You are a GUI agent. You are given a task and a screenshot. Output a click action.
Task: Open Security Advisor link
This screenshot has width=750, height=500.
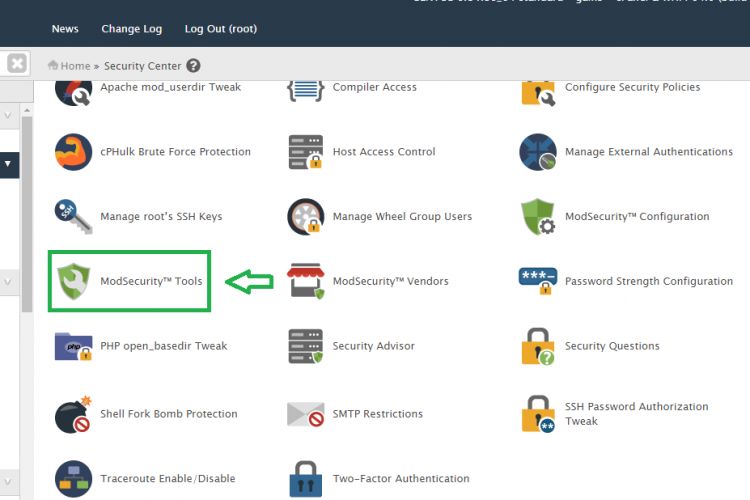click(374, 346)
